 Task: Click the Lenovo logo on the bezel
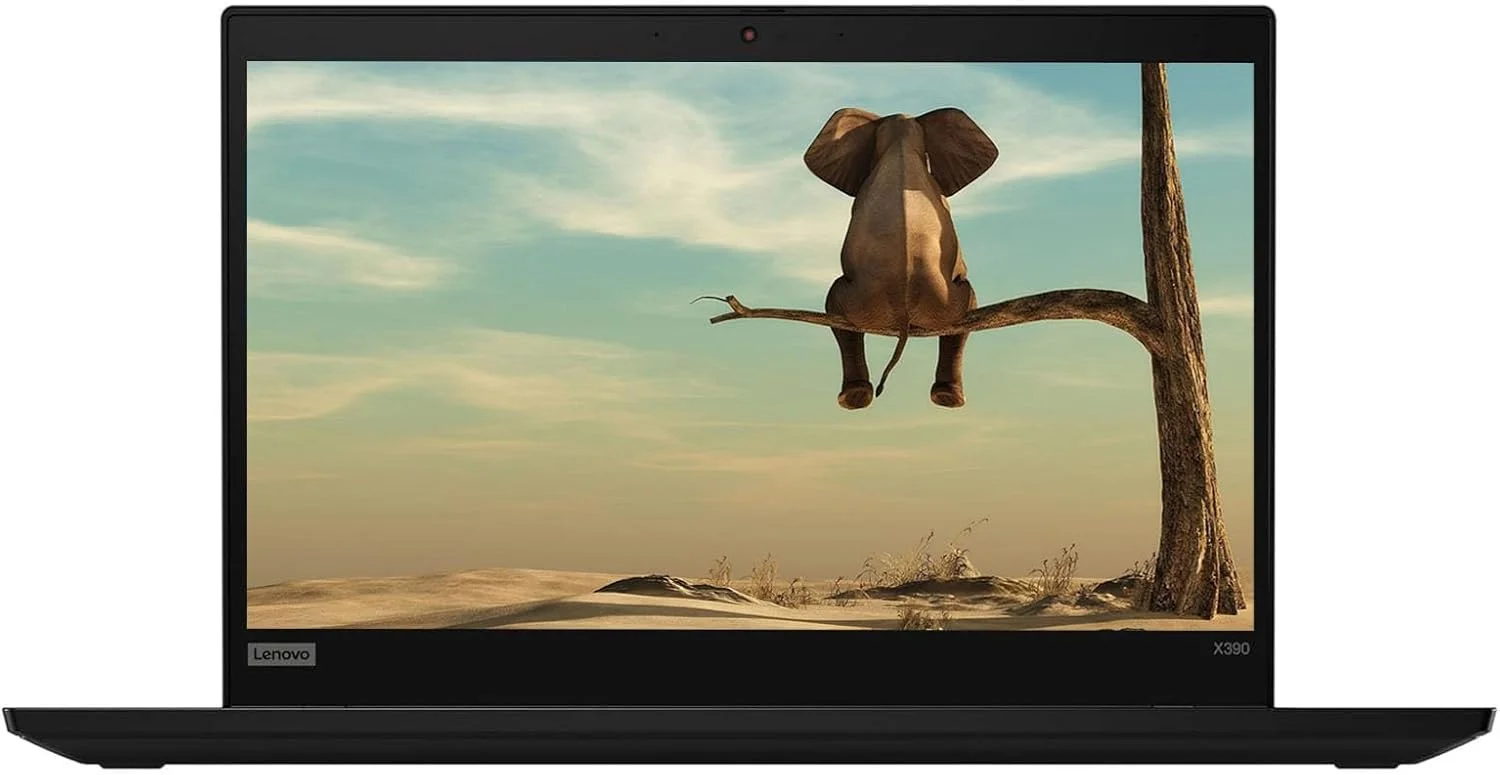[x=281, y=654]
